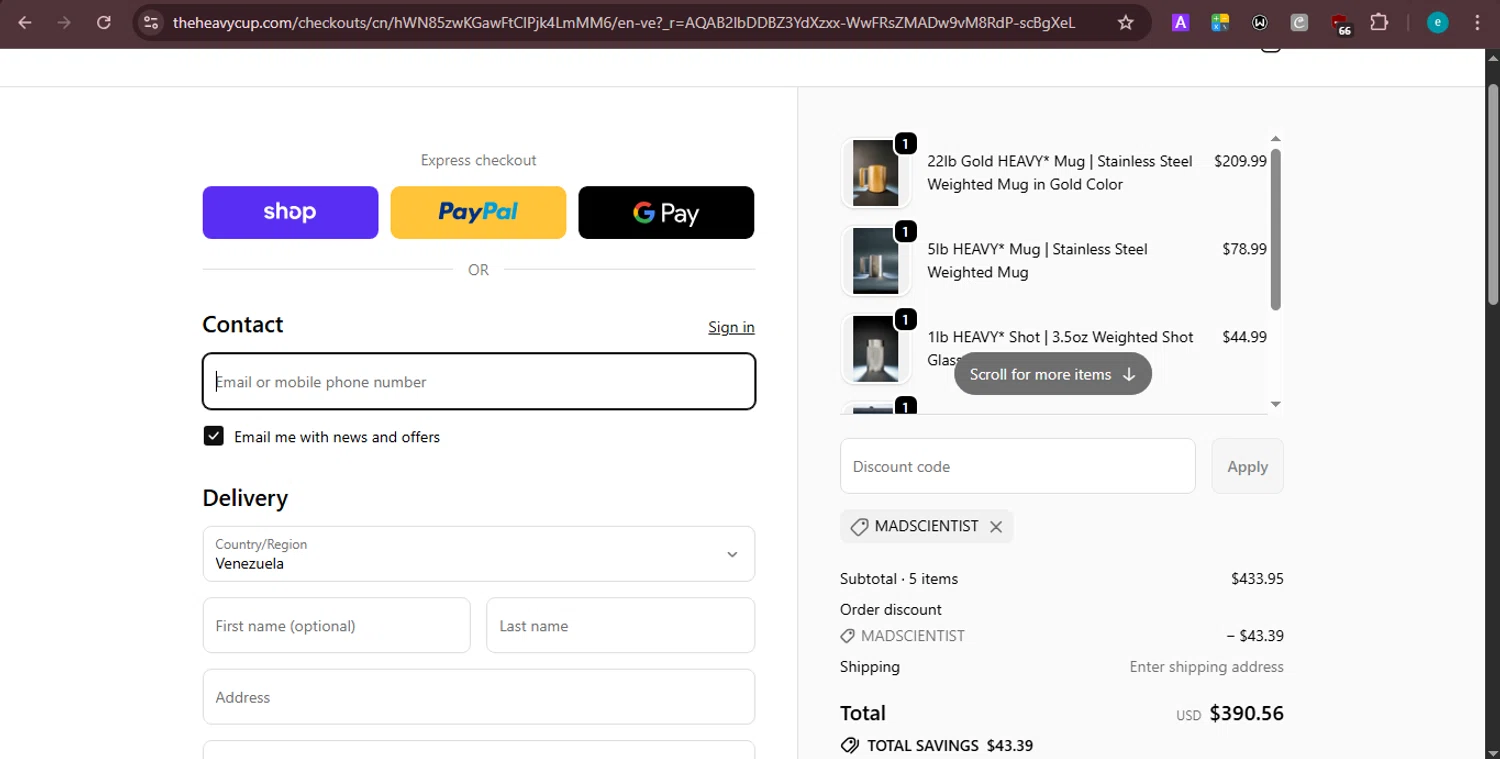Reload the checkout page
The height and width of the screenshot is (759, 1500).
tap(104, 22)
